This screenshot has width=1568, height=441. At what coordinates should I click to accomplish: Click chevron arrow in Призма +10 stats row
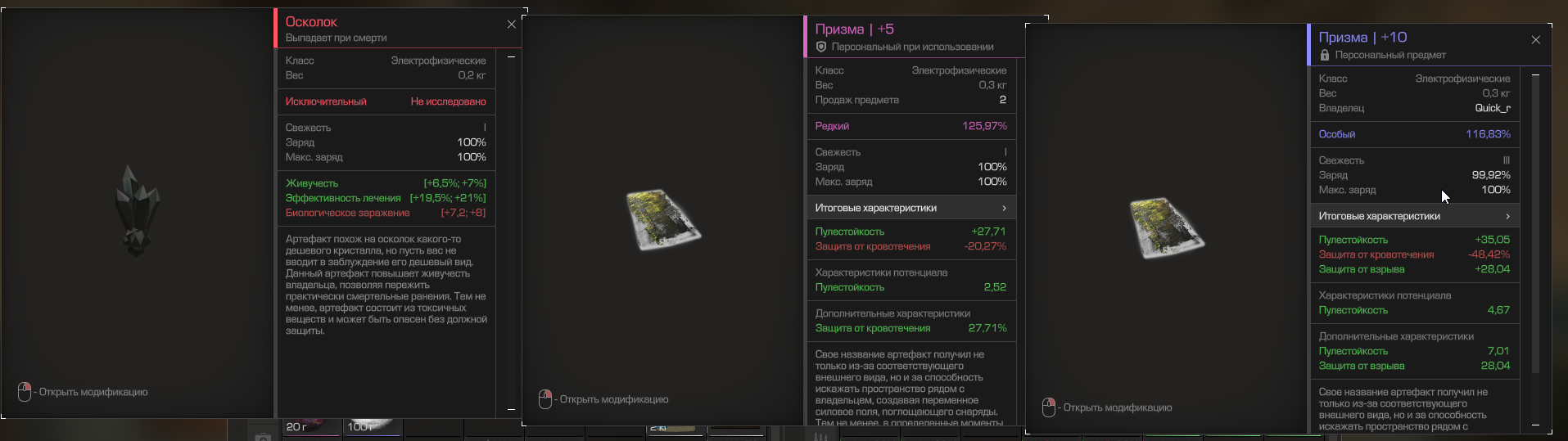tap(1507, 216)
